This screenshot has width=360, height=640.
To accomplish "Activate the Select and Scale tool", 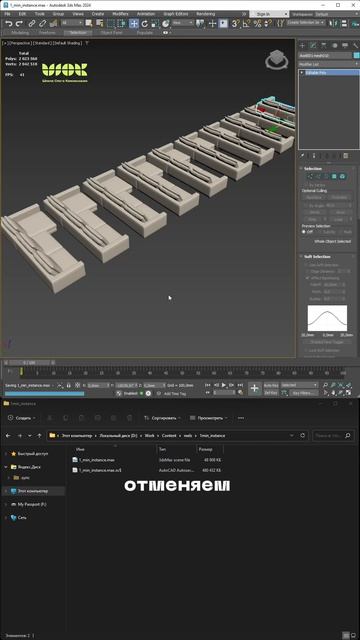I will (155, 24).
